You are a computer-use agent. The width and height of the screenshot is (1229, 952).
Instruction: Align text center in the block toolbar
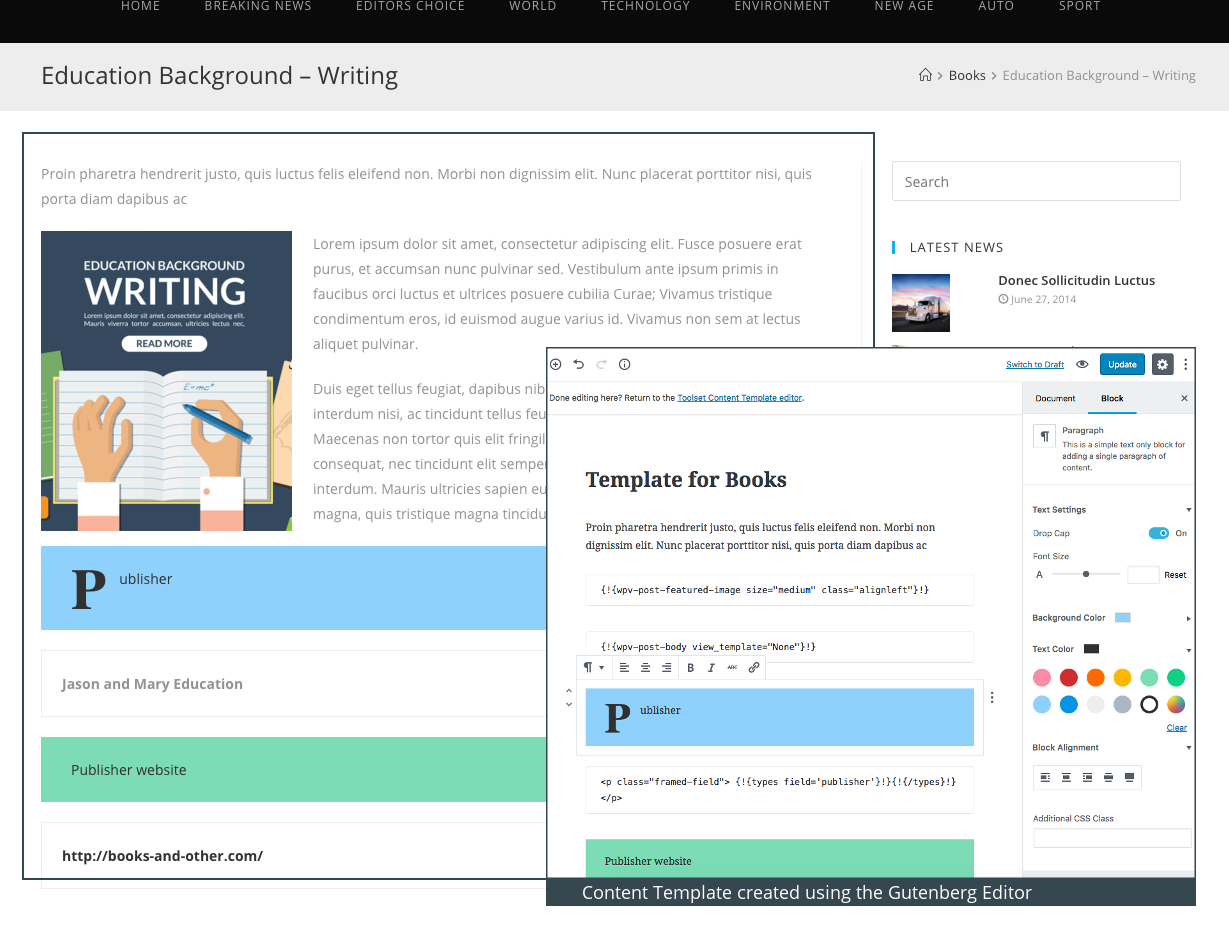tap(645, 667)
